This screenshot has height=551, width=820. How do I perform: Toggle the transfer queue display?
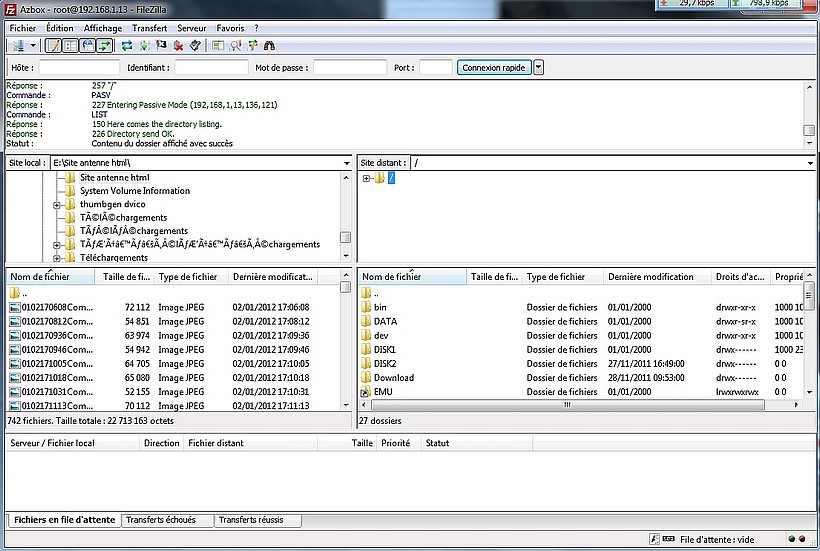[x=104, y=46]
